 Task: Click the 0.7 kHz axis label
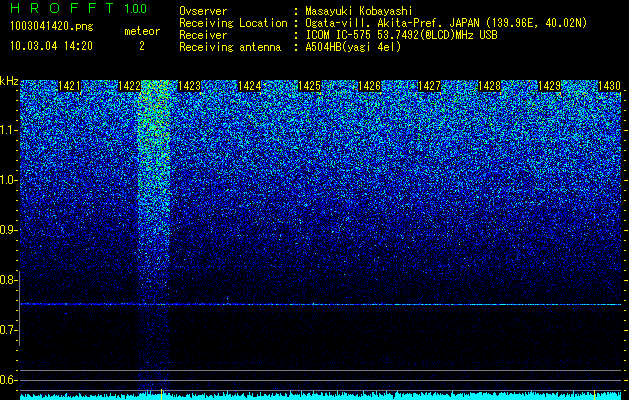pos(8,330)
